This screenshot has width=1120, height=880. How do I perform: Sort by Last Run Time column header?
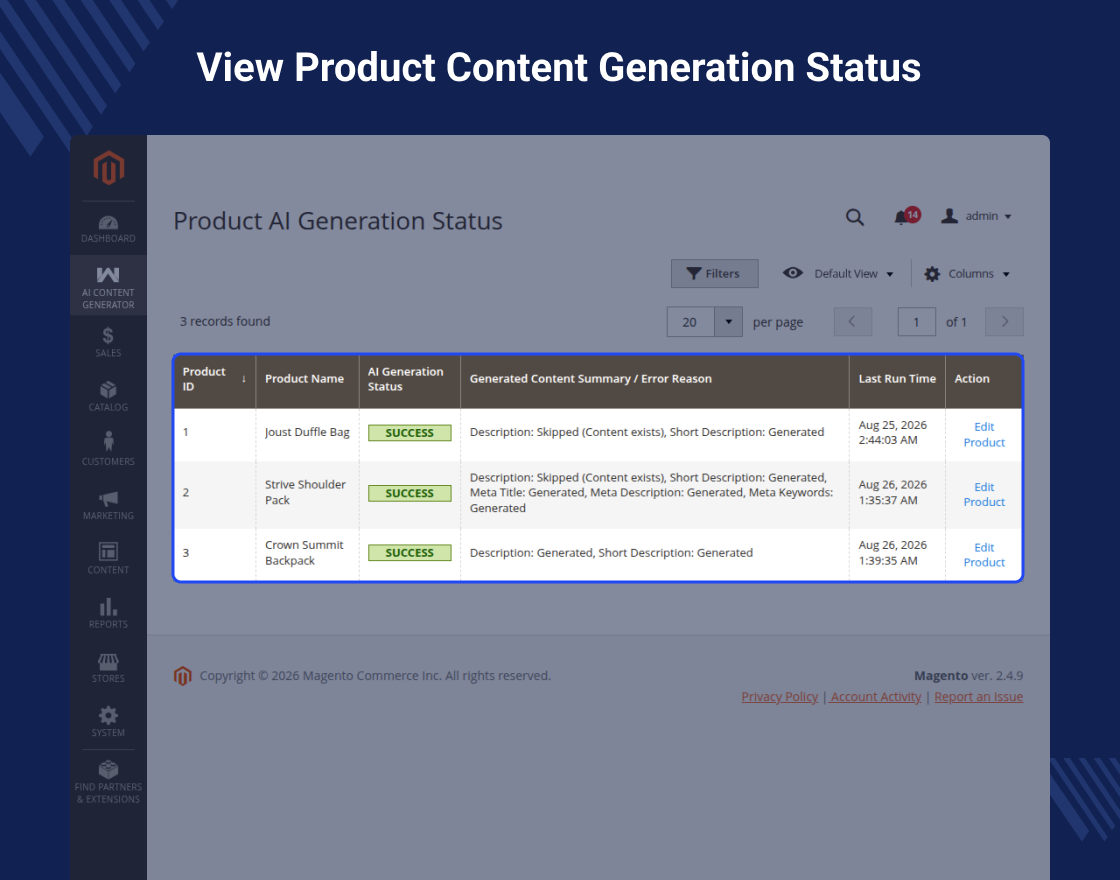[x=897, y=379]
